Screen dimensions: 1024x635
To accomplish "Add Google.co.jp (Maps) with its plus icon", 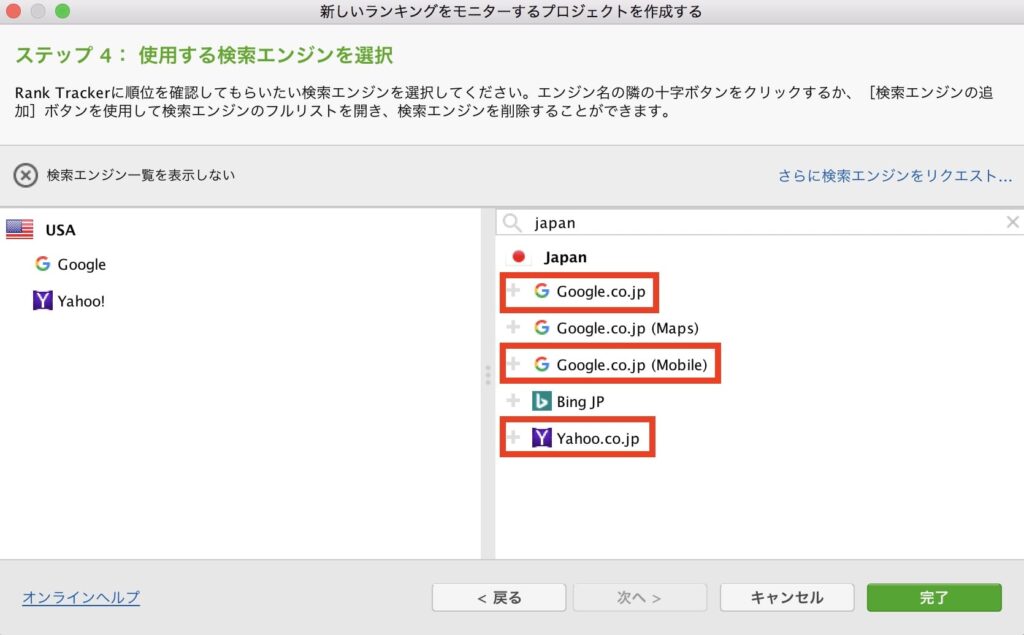I will tap(514, 327).
